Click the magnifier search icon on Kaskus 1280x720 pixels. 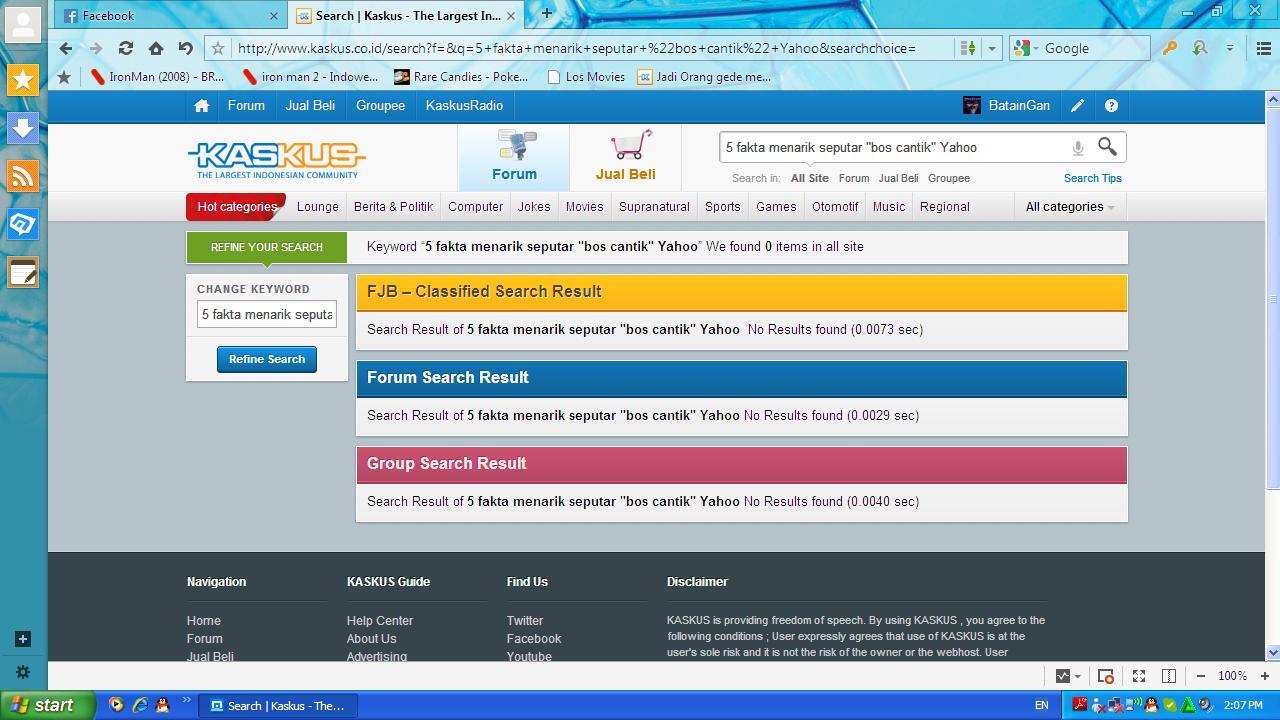[1107, 147]
